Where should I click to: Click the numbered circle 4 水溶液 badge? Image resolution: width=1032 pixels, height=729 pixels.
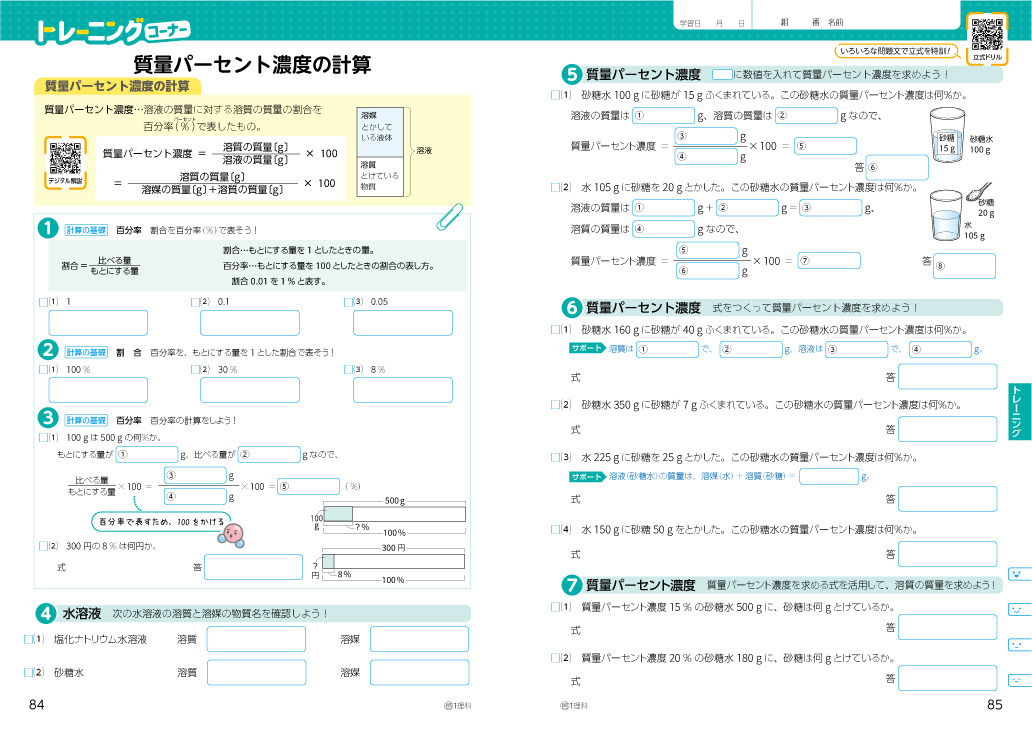(x=45, y=613)
